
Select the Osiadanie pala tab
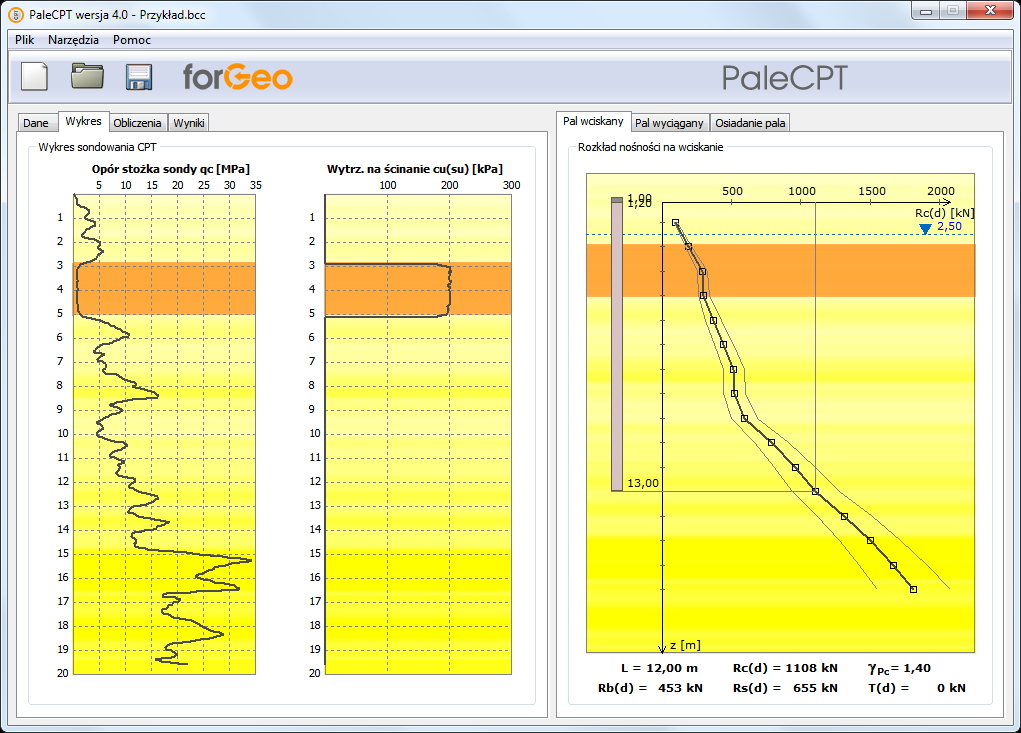pos(750,123)
